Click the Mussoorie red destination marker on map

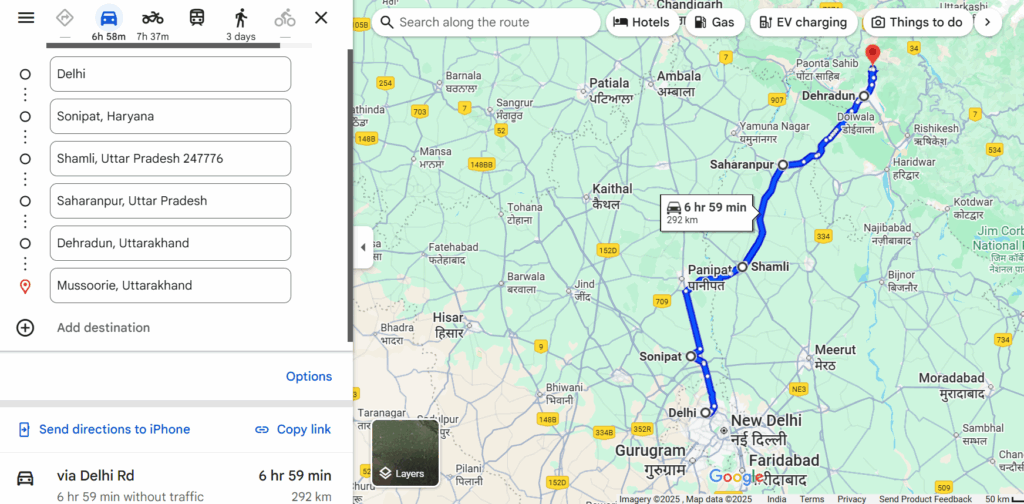click(872, 55)
